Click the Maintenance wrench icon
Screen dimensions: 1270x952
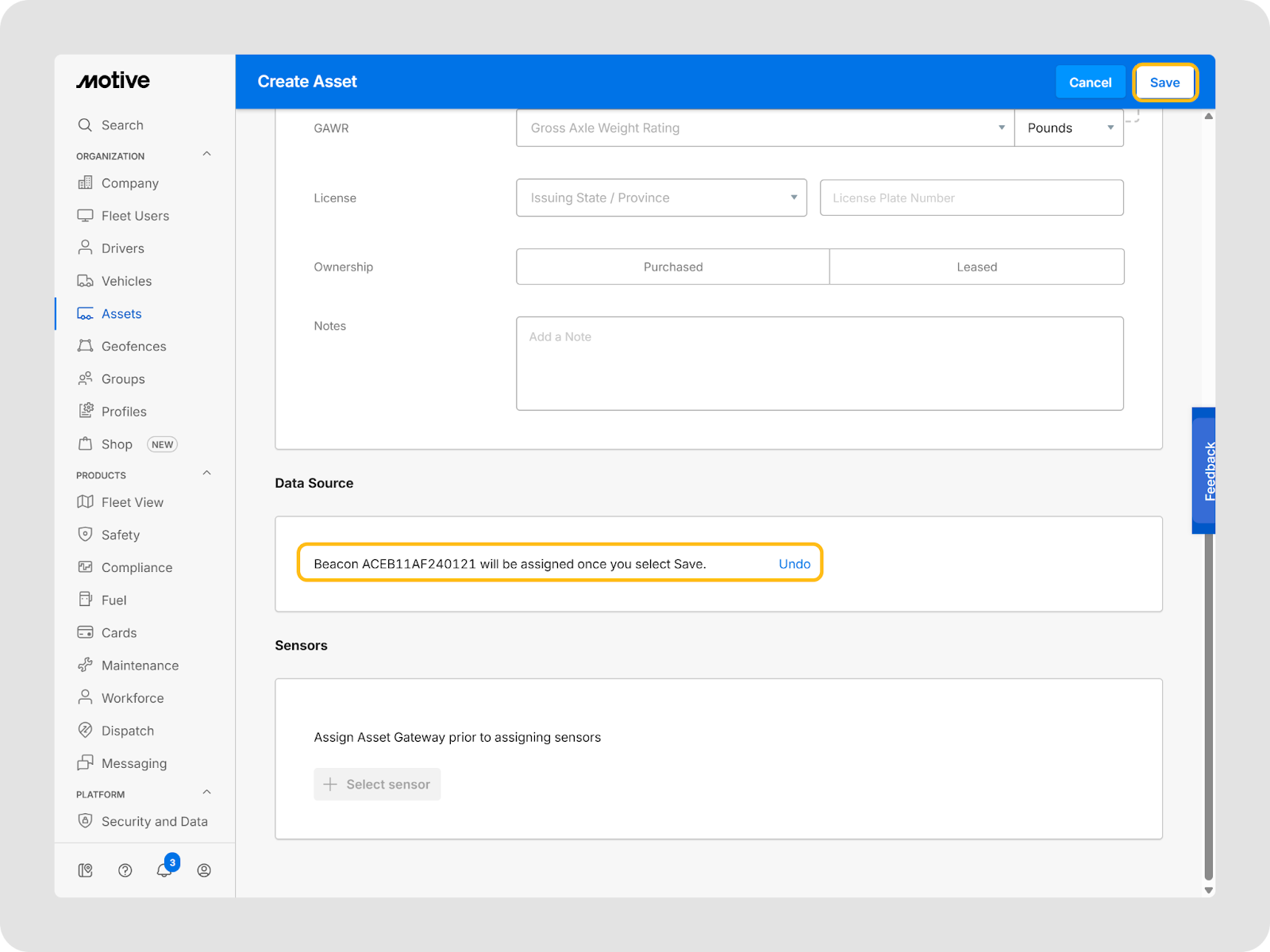click(x=85, y=665)
